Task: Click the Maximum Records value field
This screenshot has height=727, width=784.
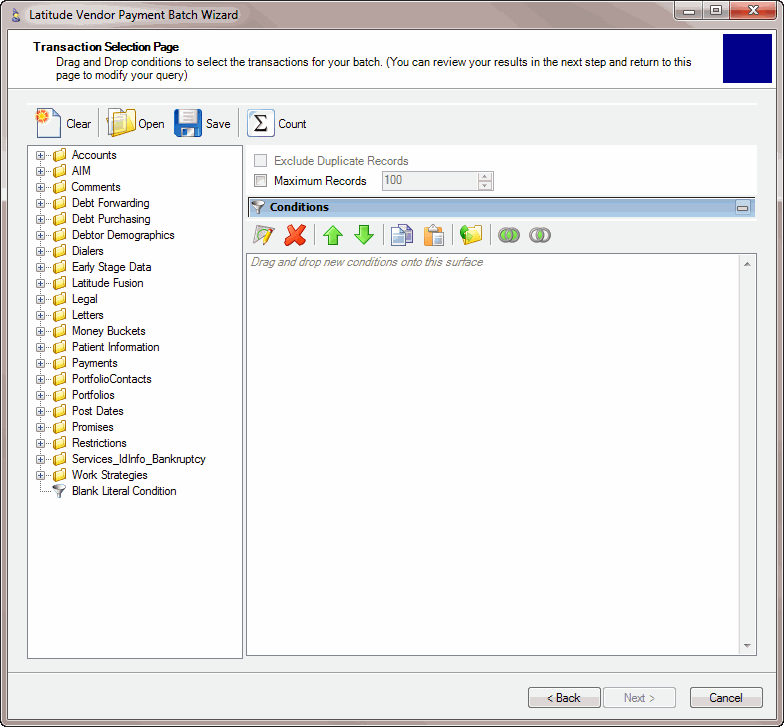Action: tap(430, 180)
